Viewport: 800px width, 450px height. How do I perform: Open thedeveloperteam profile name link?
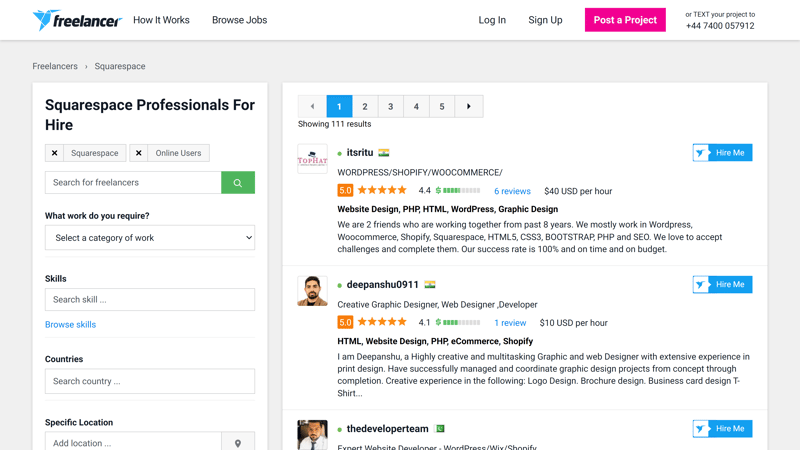coord(387,429)
